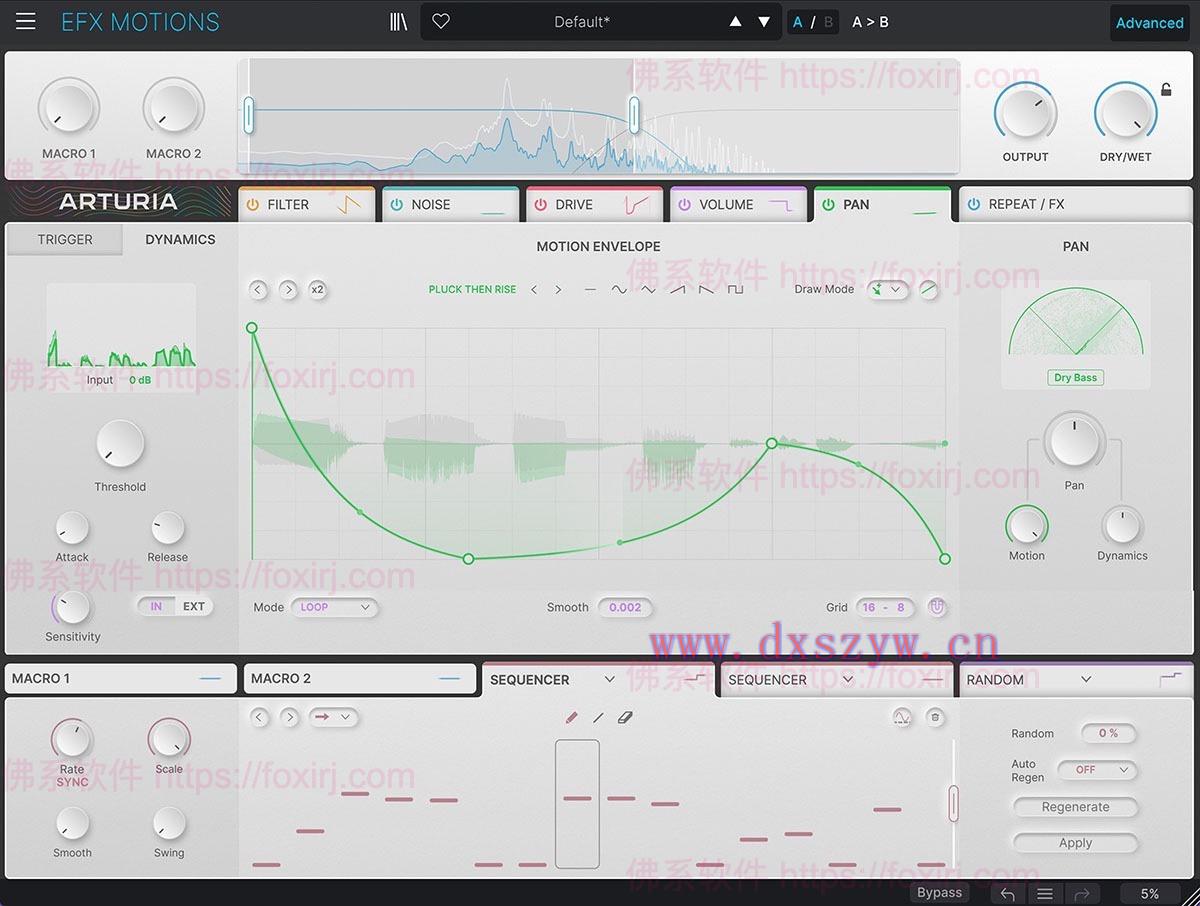Shift motion envelope right with arrow button
Image resolution: width=1200 pixels, height=906 pixels.
(288, 290)
